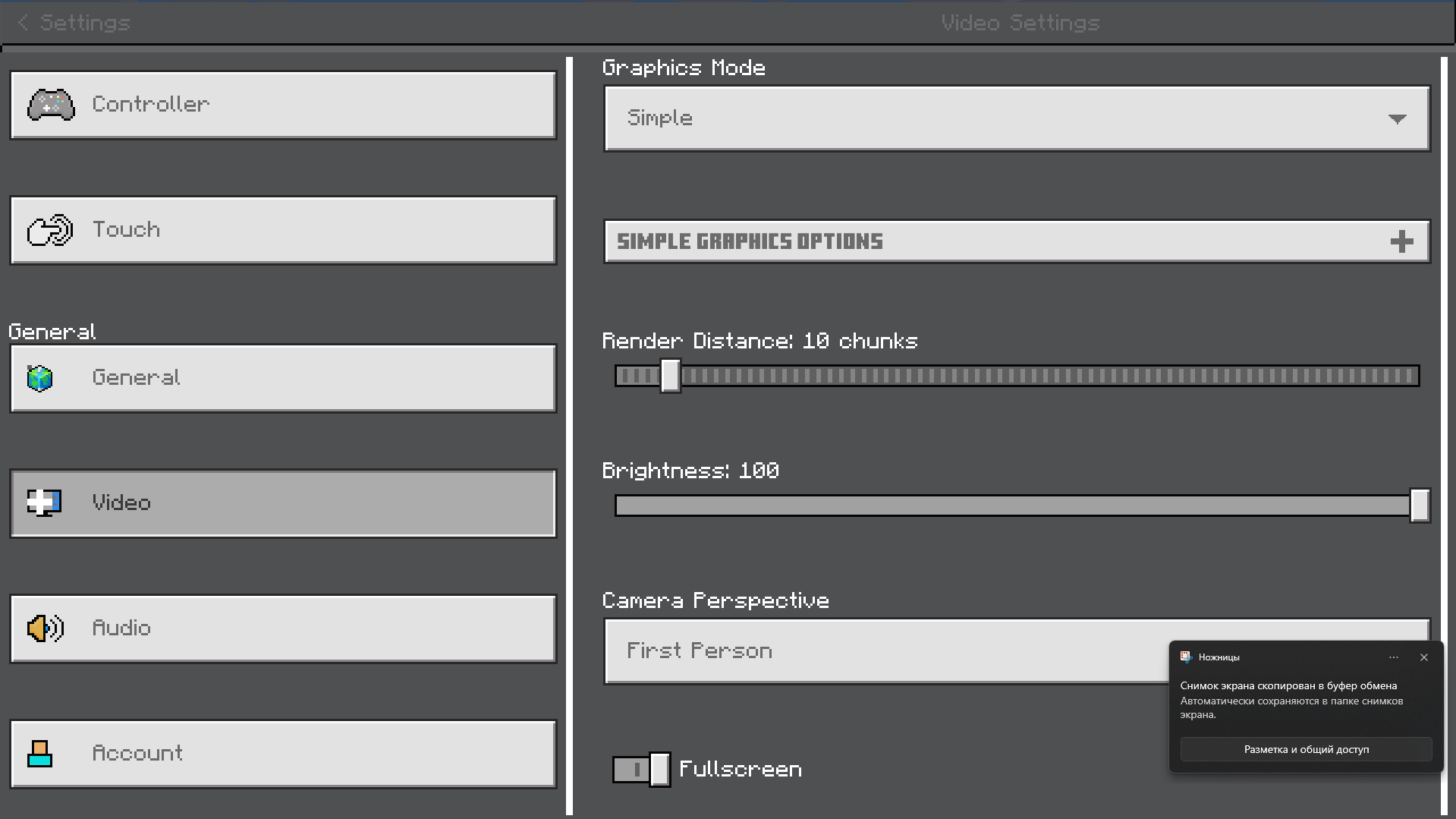Dismiss the Snipping Tool notification
The height and width of the screenshot is (819, 1456).
pos(1424,657)
